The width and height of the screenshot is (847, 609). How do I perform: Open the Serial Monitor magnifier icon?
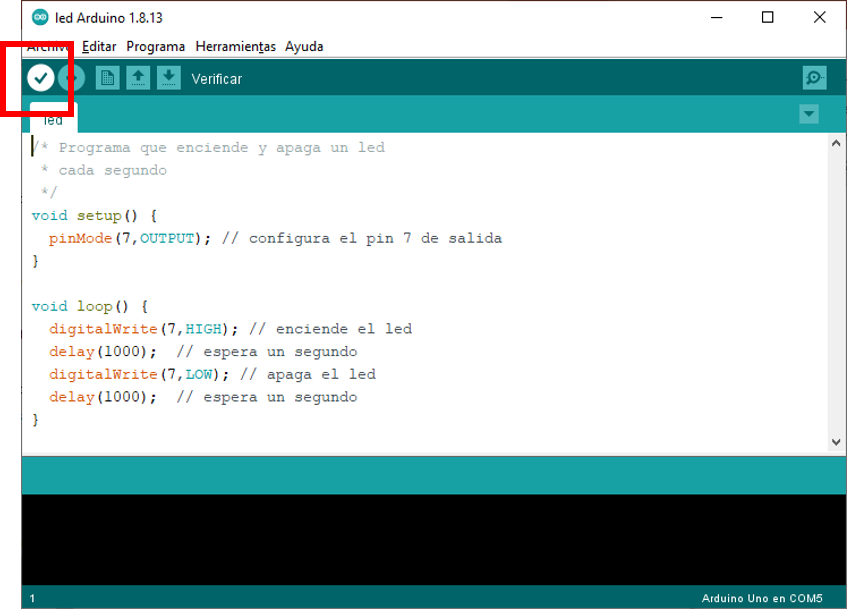point(814,78)
